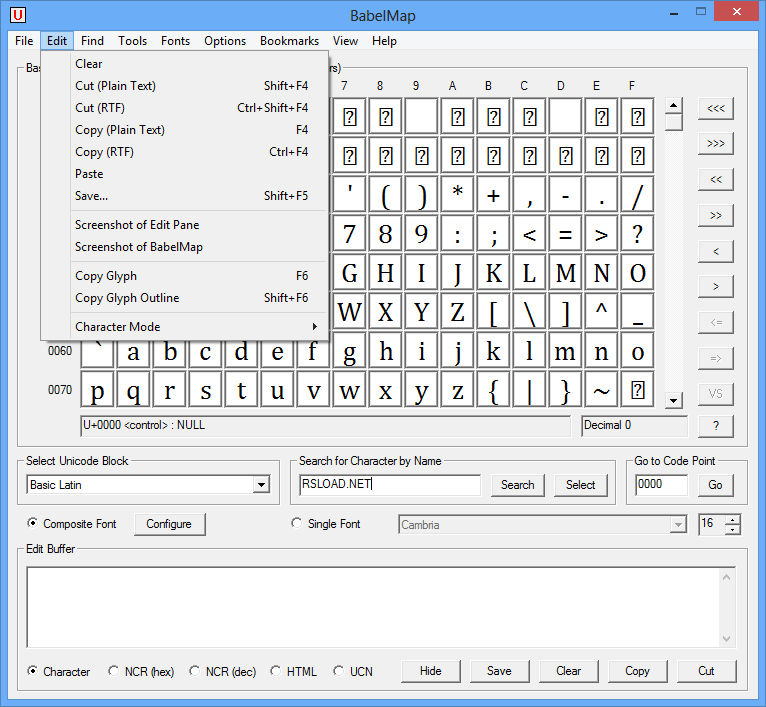Select the backslash glyph cell

pyautogui.click(x=530, y=312)
